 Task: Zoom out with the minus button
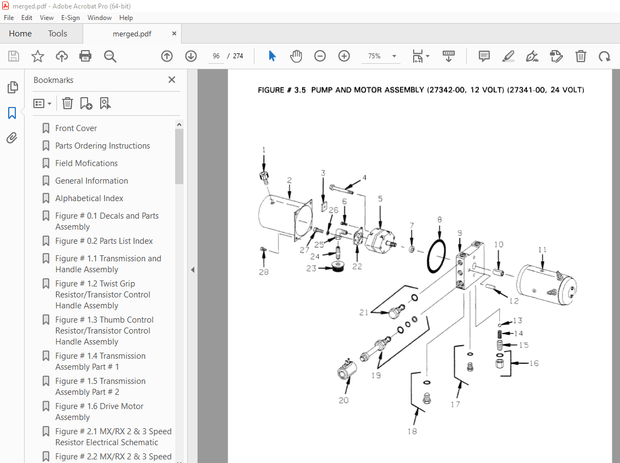coord(320,56)
